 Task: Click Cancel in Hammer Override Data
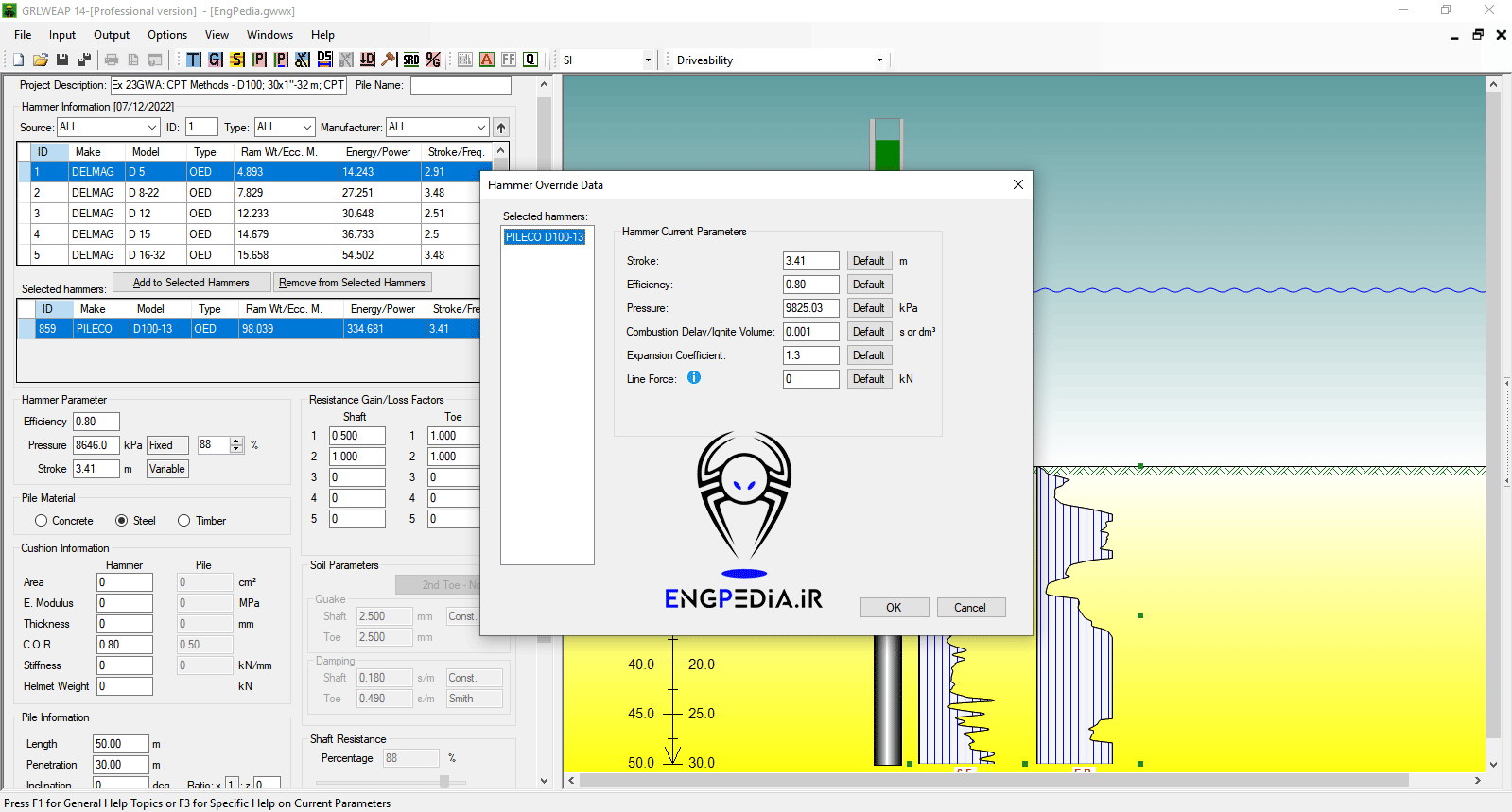[x=970, y=608]
